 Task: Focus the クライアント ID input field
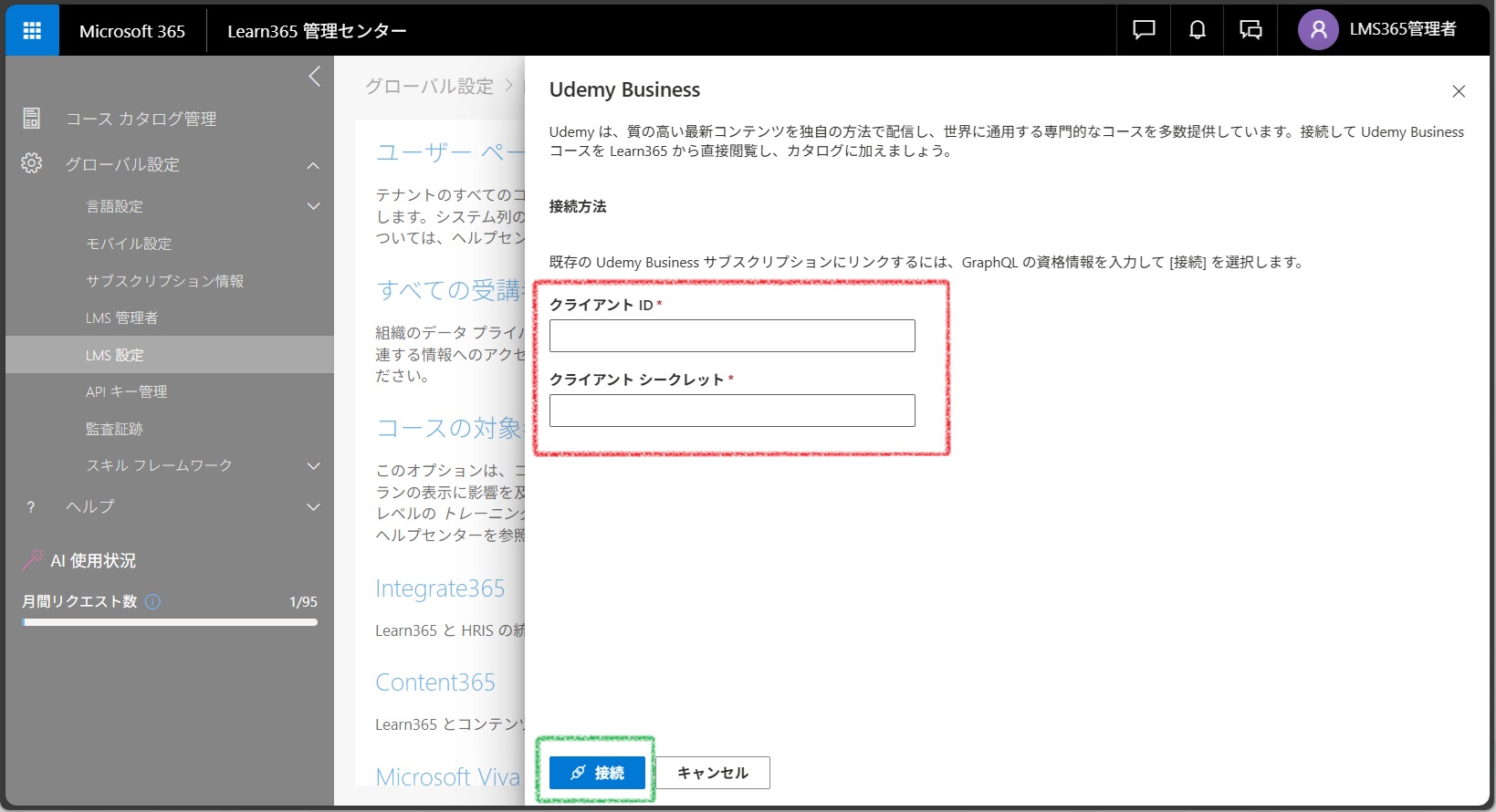732,336
